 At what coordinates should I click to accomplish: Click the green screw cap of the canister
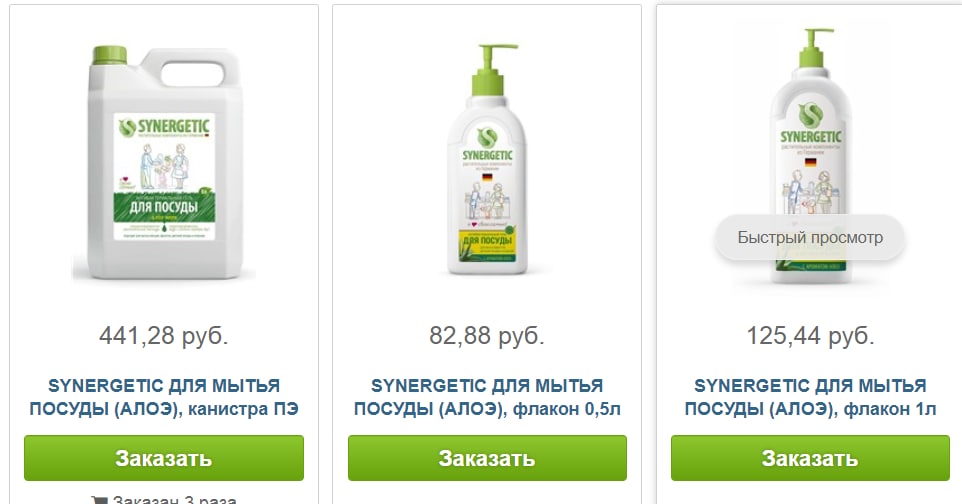point(109,55)
